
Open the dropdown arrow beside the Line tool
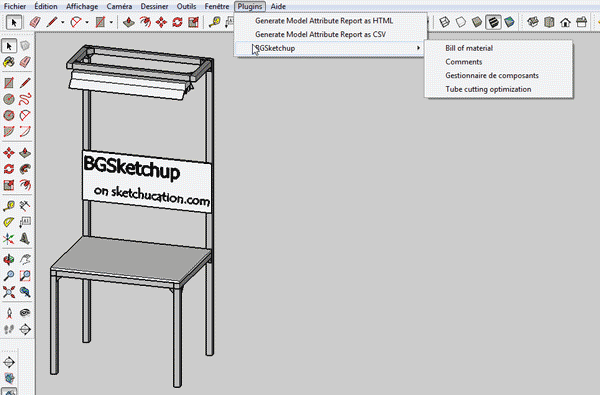63,22
